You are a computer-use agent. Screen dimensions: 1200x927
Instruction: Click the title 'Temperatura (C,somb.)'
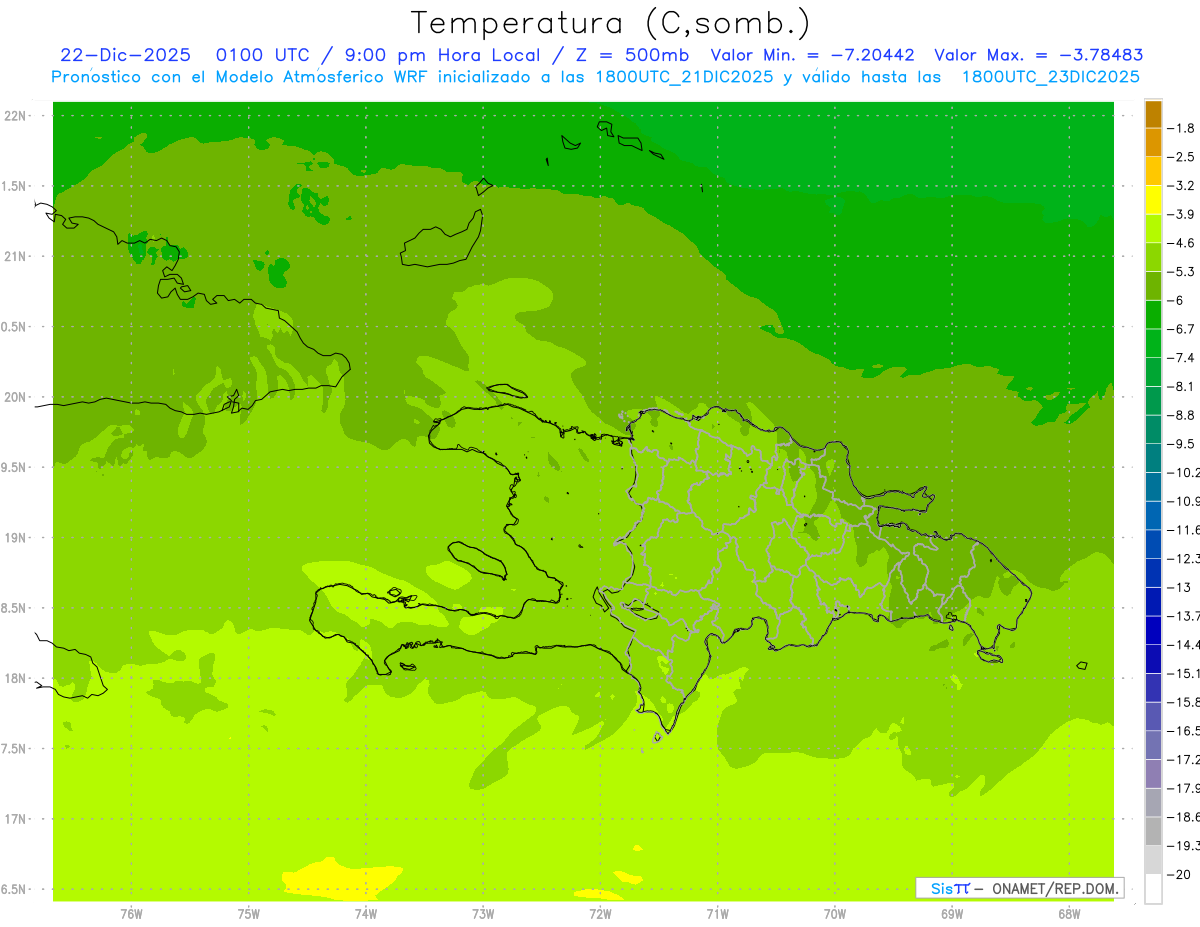click(611, 23)
